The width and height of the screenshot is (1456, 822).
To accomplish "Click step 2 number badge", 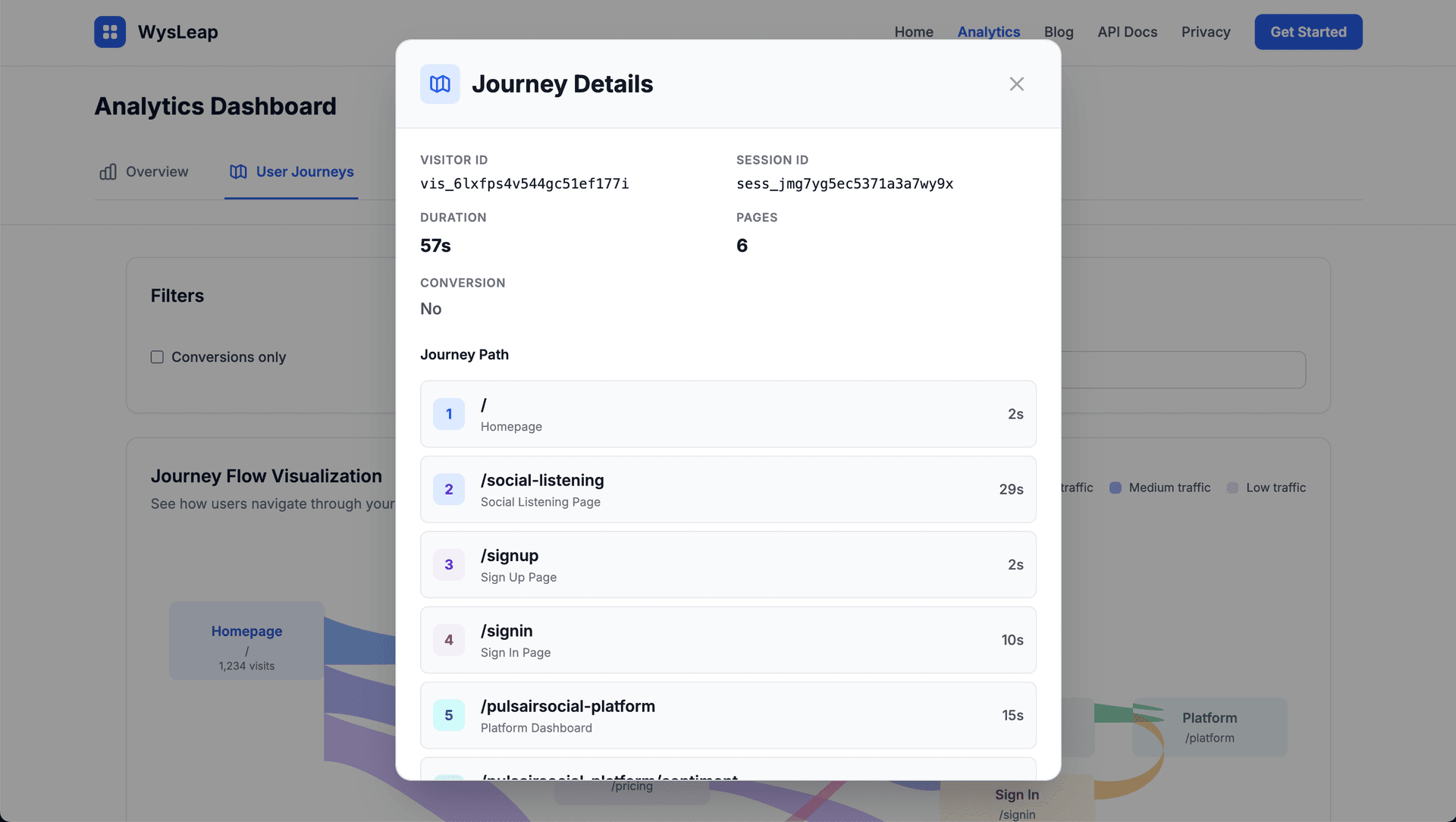I will 449,489.
